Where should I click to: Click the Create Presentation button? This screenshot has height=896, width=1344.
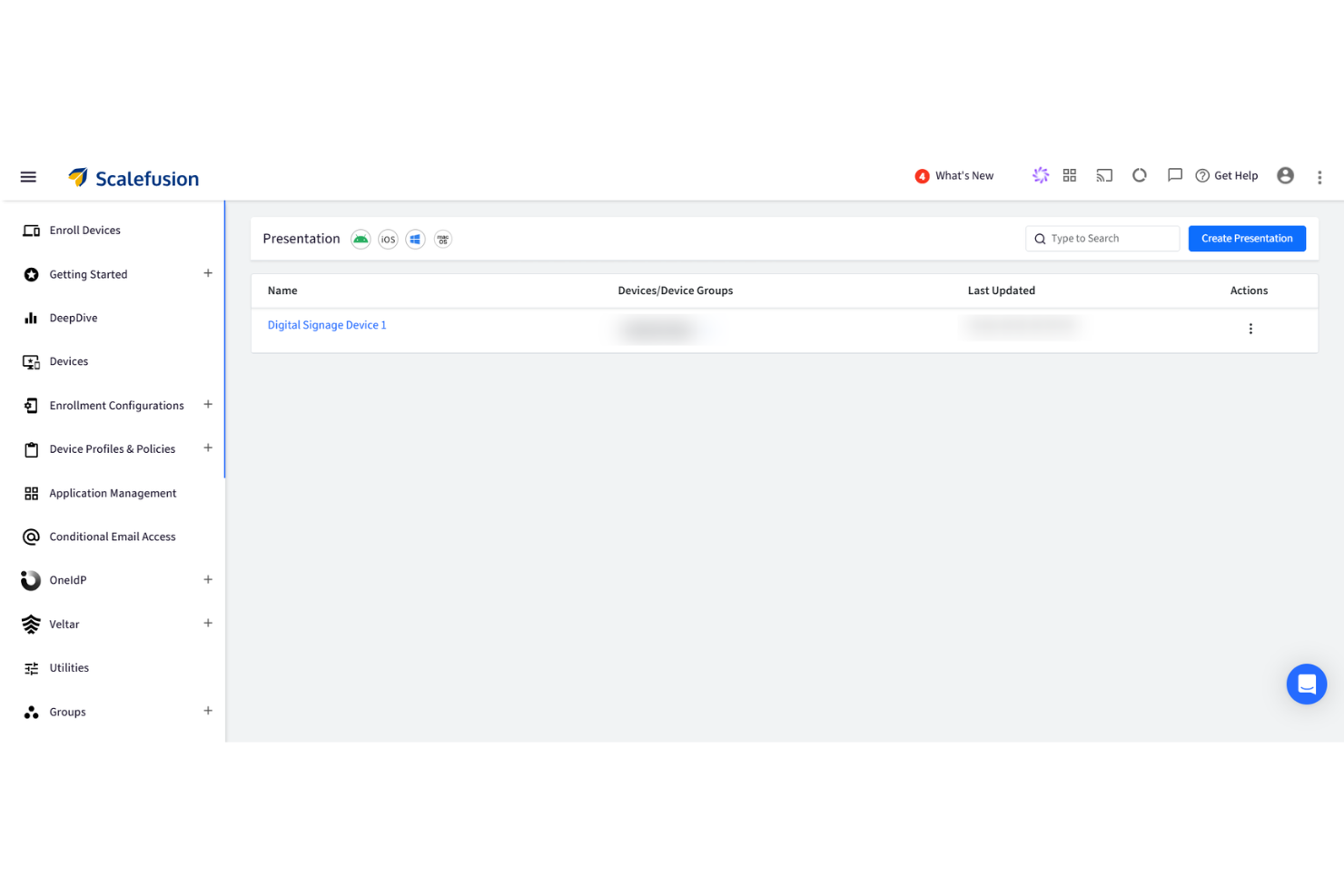tap(1246, 238)
